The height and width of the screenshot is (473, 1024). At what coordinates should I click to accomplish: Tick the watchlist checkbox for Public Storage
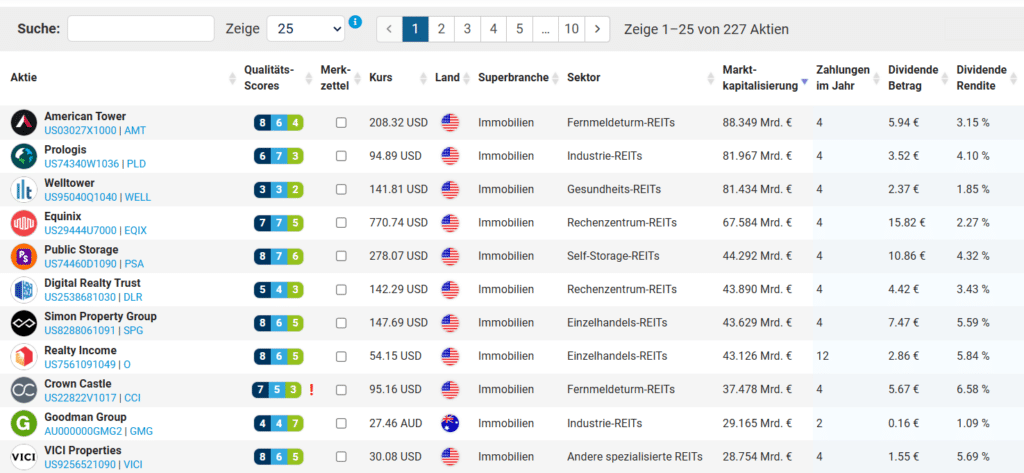pyautogui.click(x=341, y=256)
